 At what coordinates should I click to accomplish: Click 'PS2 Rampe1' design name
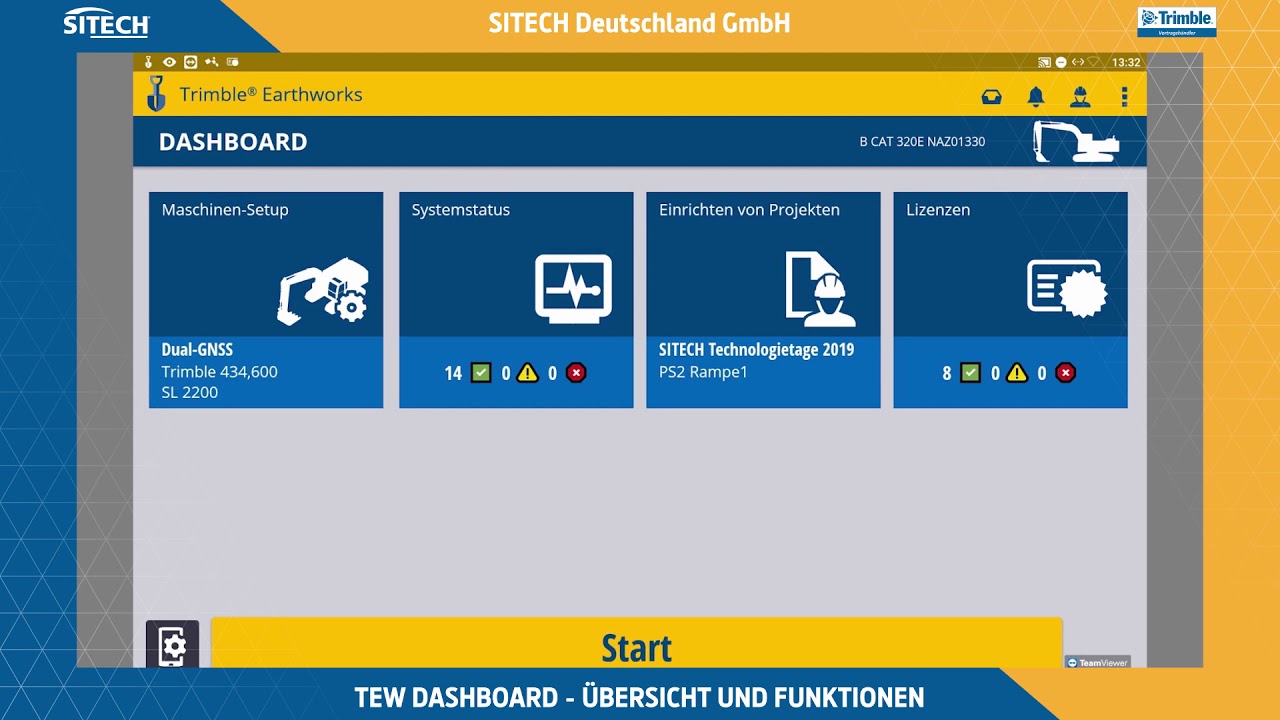pyautogui.click(x=703, y=372)
